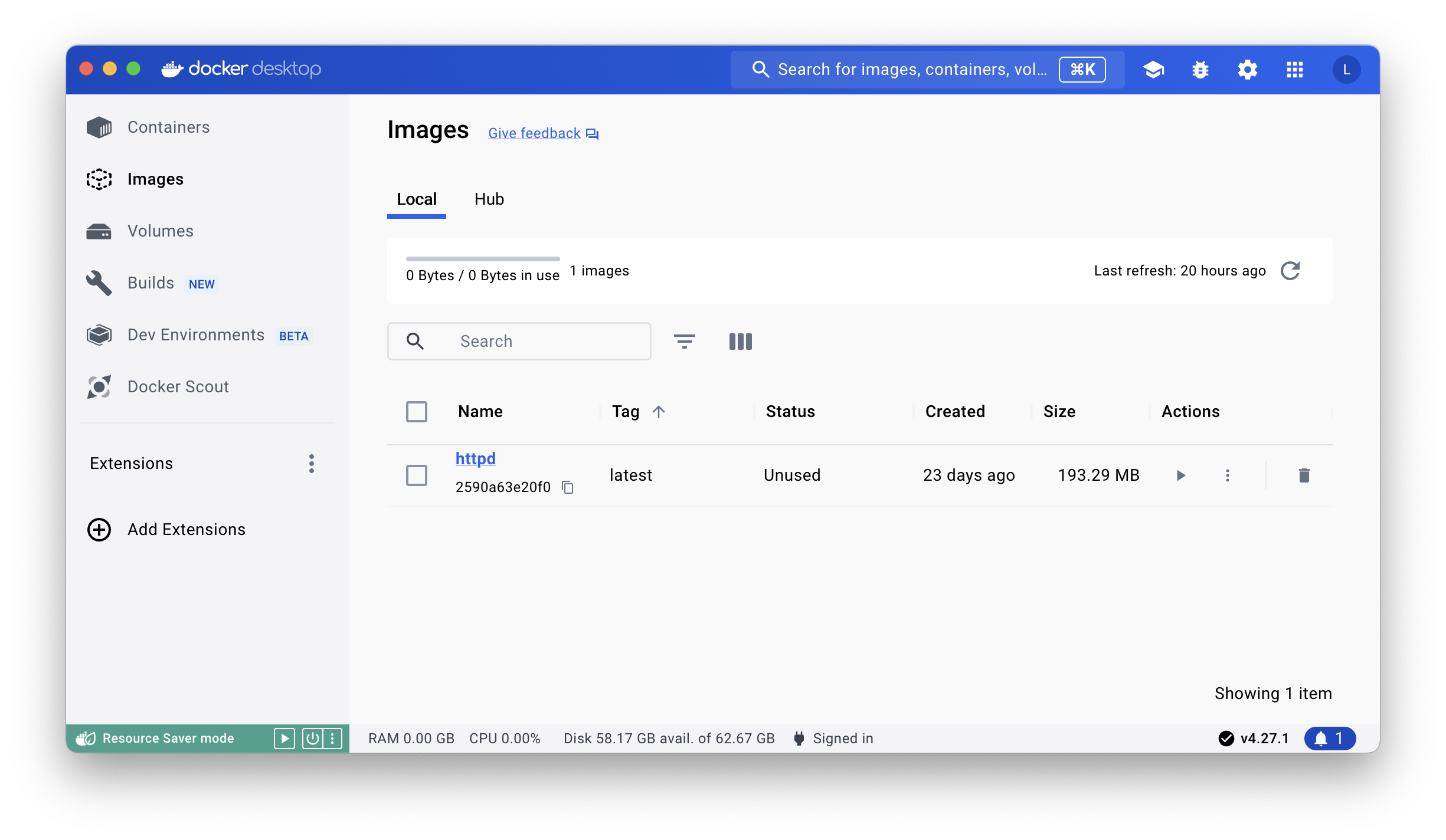Run the httpd image

tap(1181, 475)
